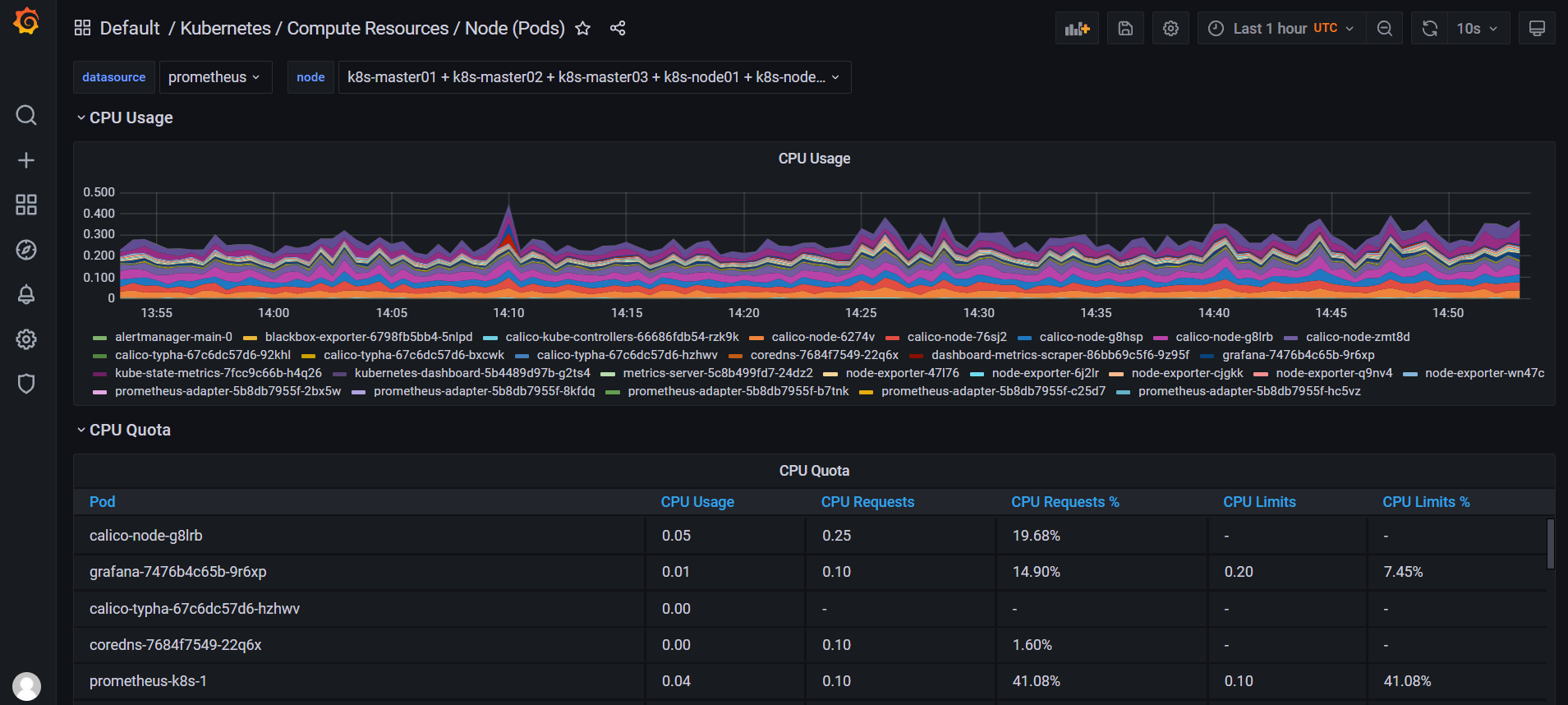Click the table vertical scrollbar
This screenshot has height=705, width=1568.
(1550, 544)
